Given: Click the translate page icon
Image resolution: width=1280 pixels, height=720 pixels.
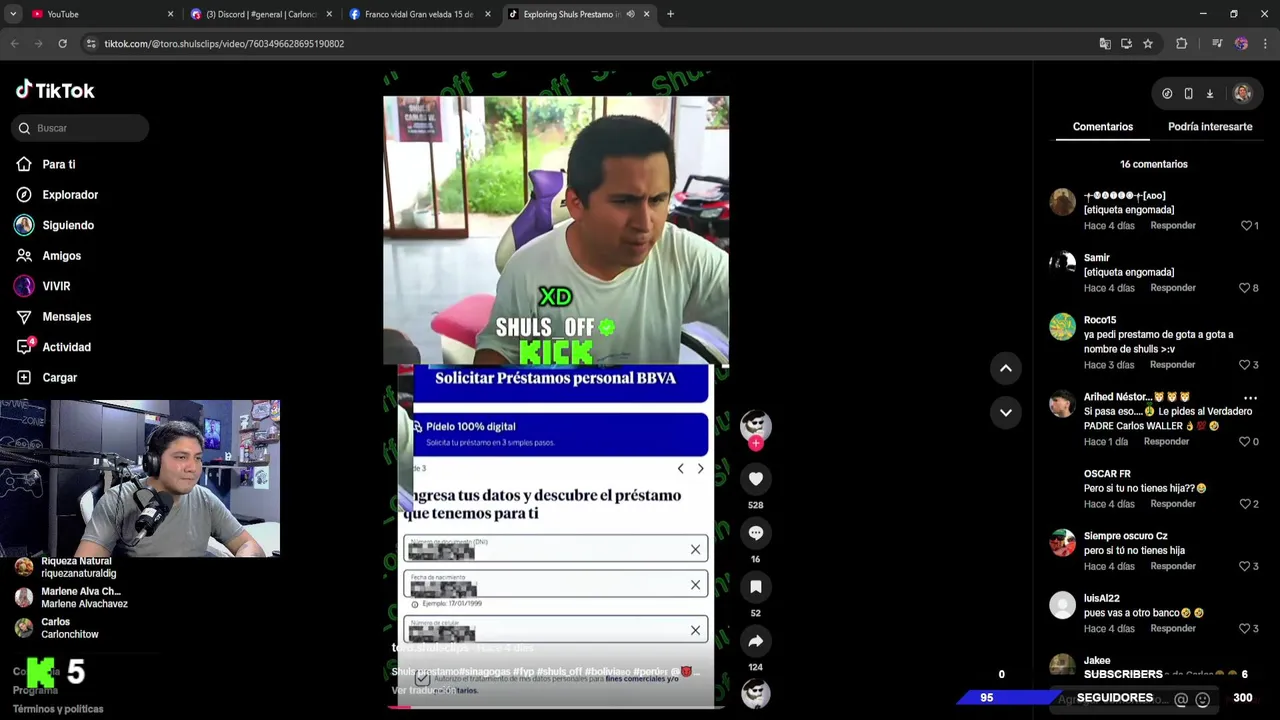Looking at the screenshot, I should pos(1105,44).
